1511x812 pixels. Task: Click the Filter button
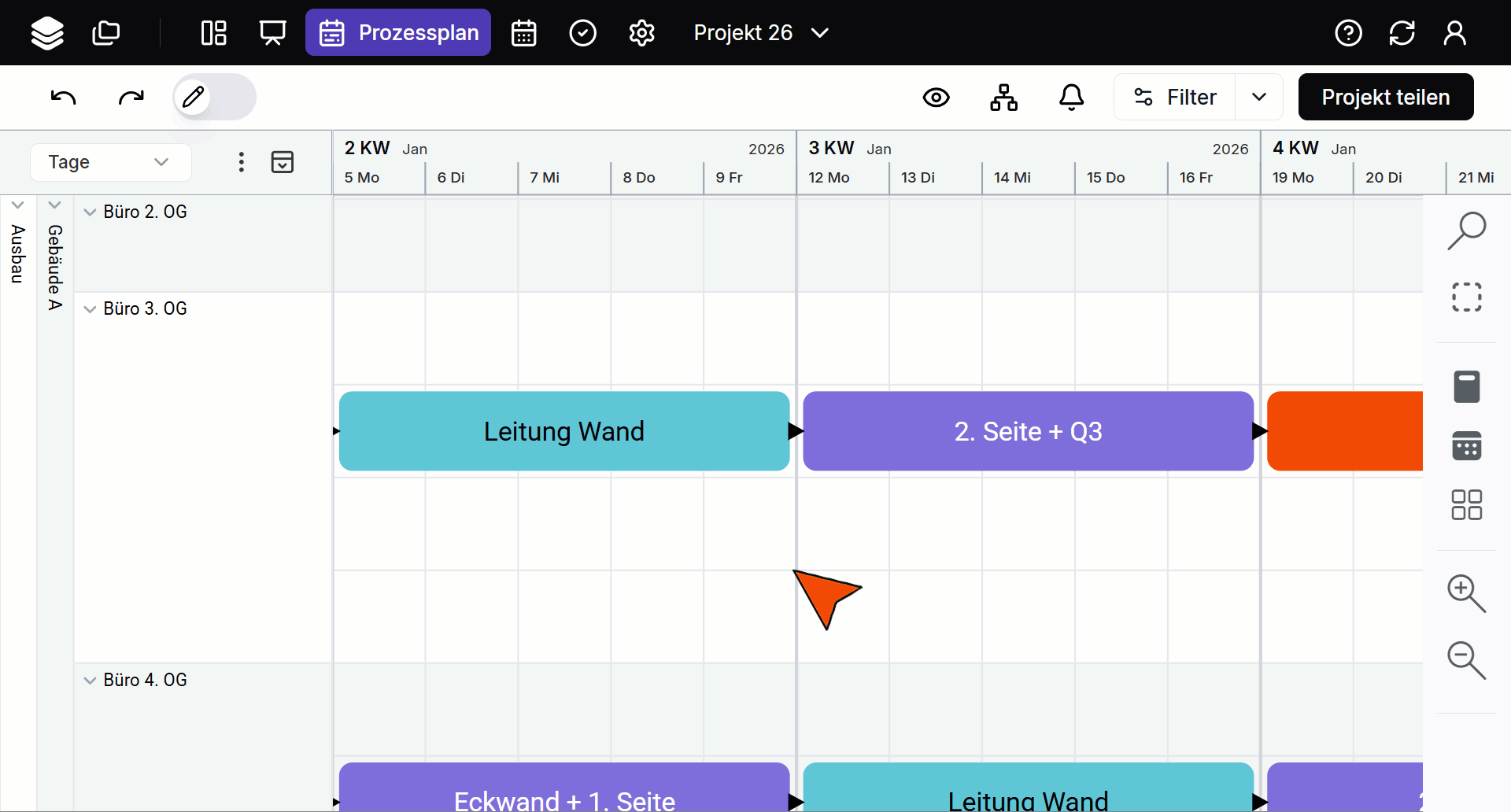1175,97
